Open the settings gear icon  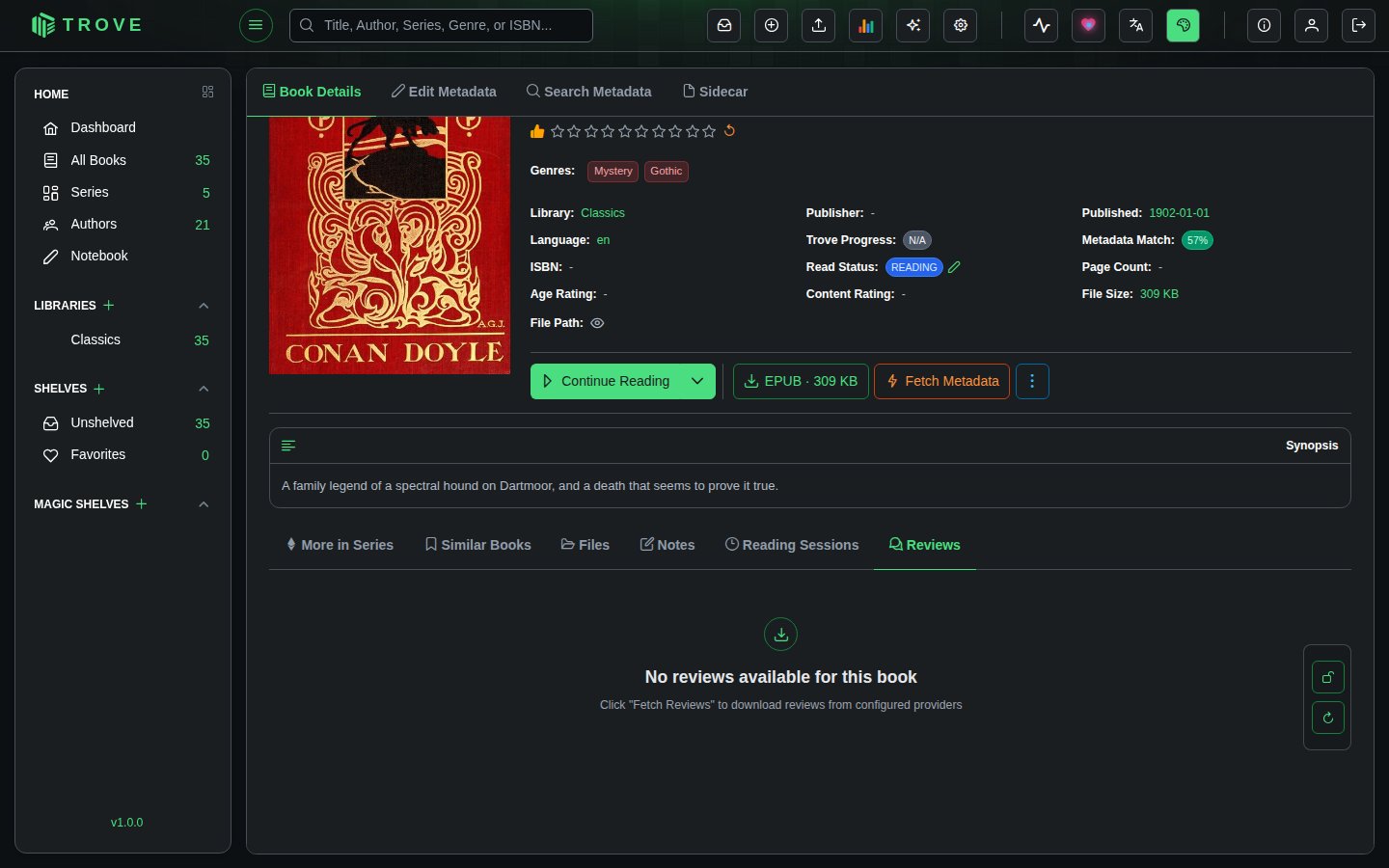961,26
